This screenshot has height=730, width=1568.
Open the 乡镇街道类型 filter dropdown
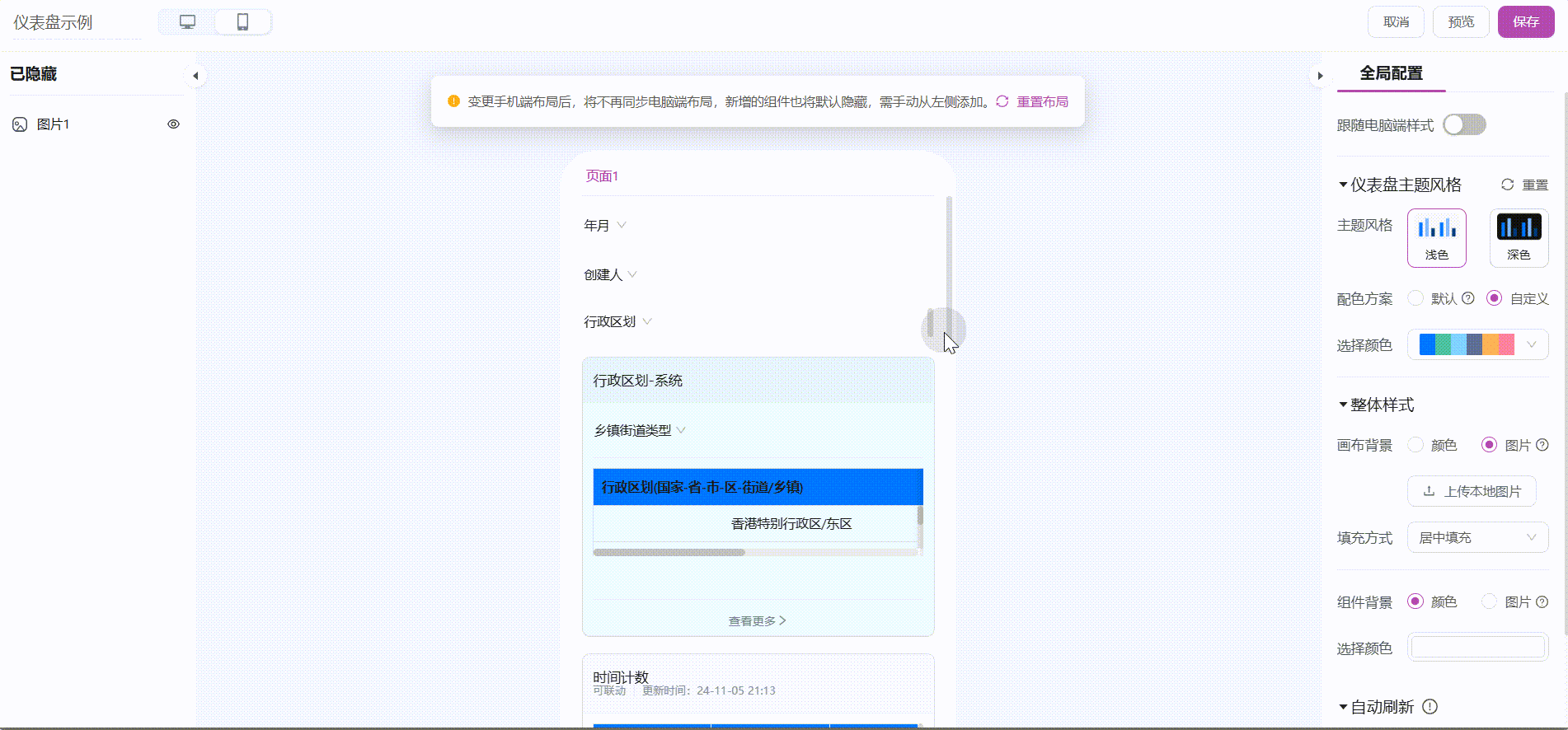point(641,430)
